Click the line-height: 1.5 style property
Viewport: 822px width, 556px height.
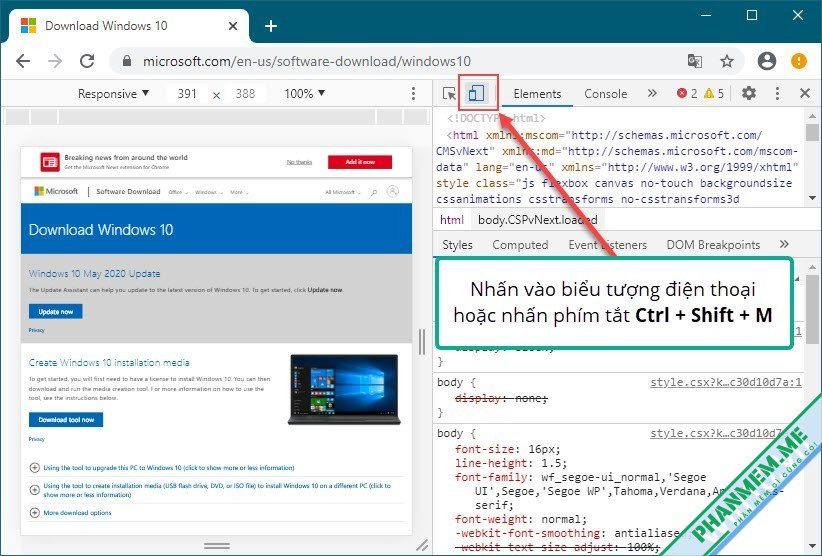coord(511,463)
